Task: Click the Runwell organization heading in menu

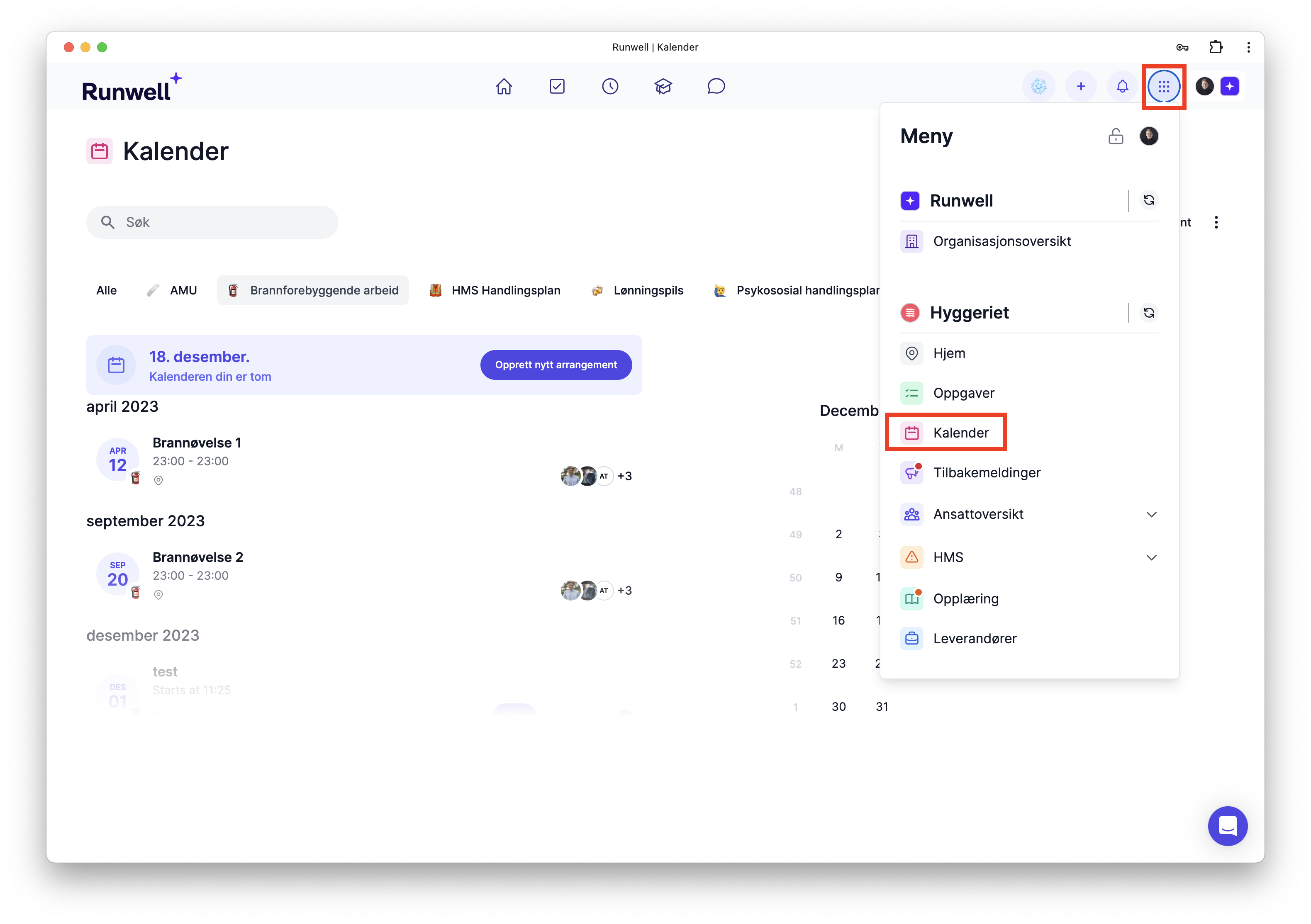Action: tap(961, 200)
